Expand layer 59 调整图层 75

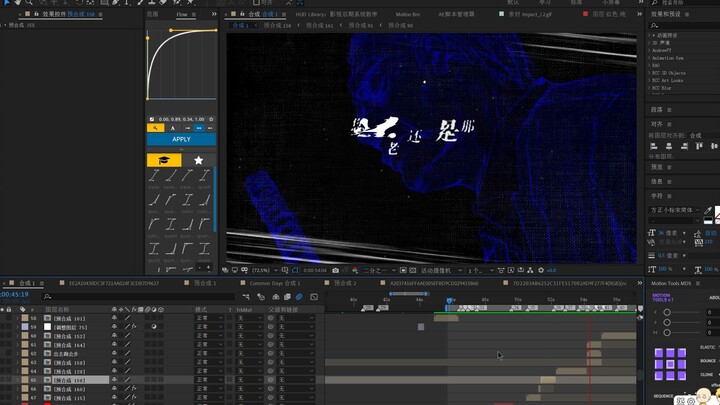click(17, 327)
